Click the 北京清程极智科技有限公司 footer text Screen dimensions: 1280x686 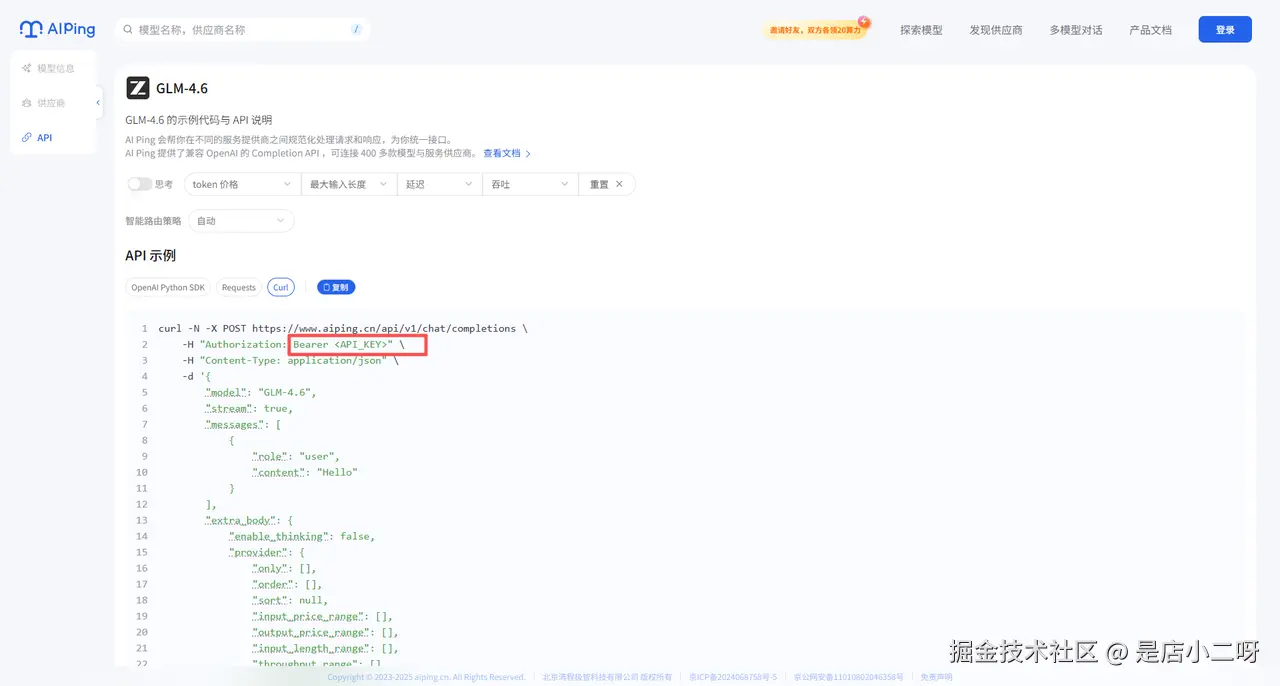pyautogui.click(x=608, y=677)
